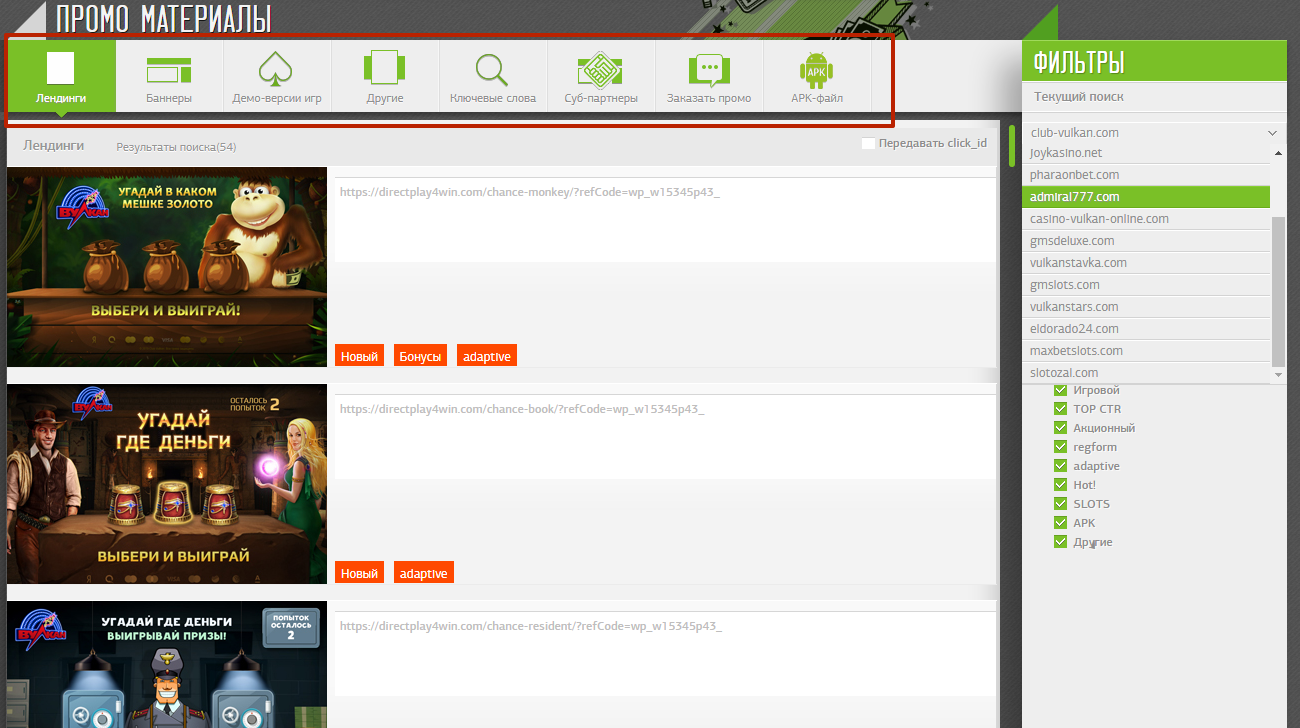This screenshot has height=728, width=1300.
Task: Open the Демо-версии игр spade tab
Action: 277,76
